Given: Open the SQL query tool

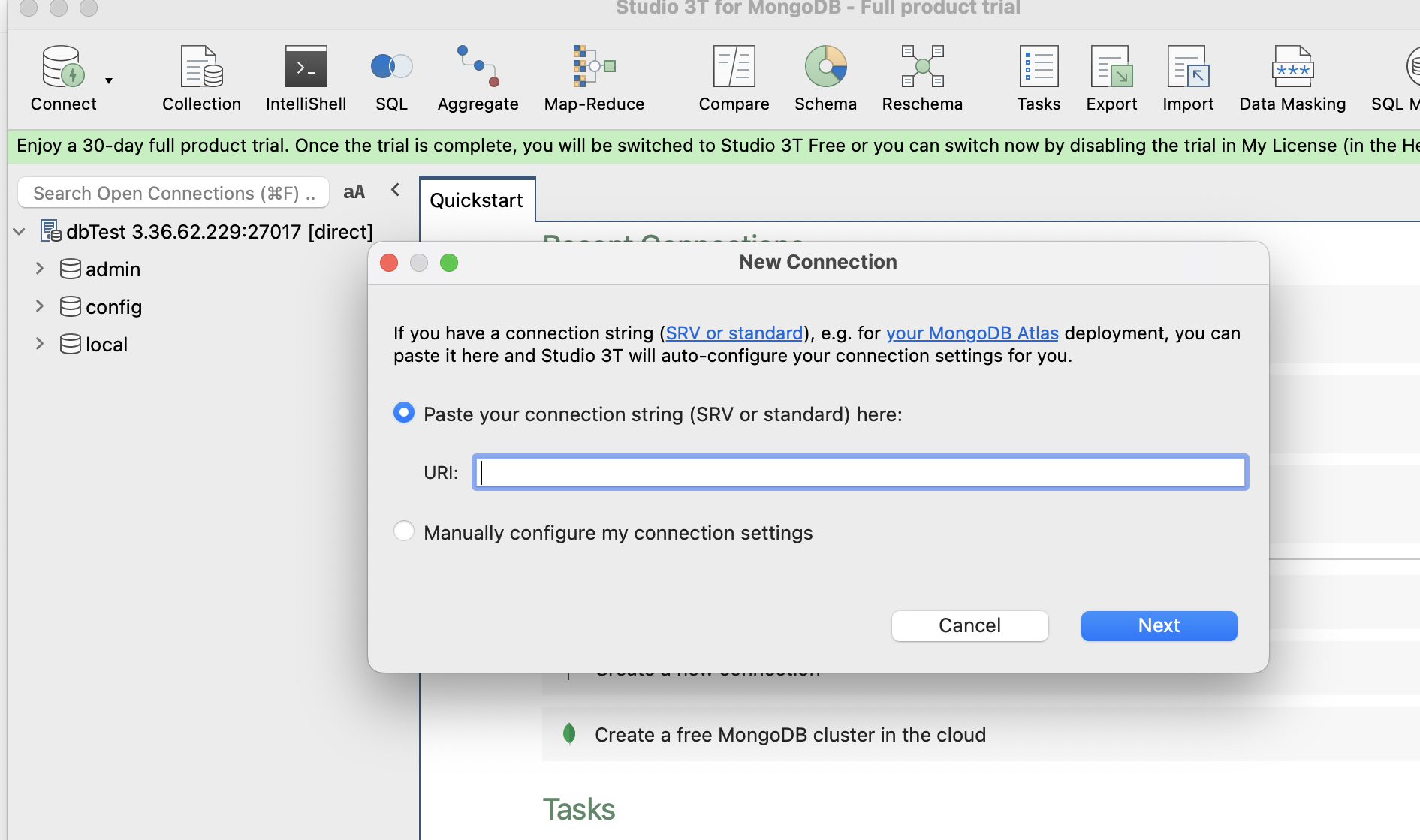Looking at the screenshot, I should [x=391, y=78].
